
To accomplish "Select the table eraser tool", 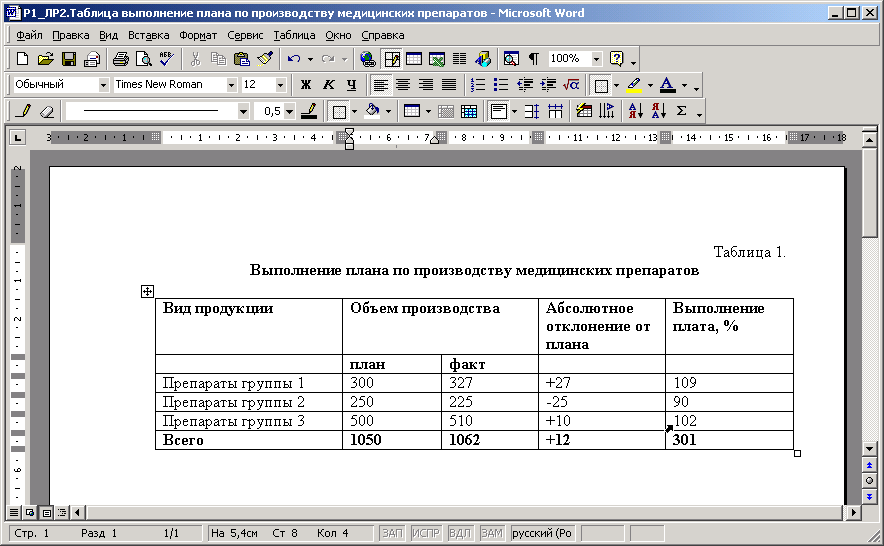I will click(47, 111).
